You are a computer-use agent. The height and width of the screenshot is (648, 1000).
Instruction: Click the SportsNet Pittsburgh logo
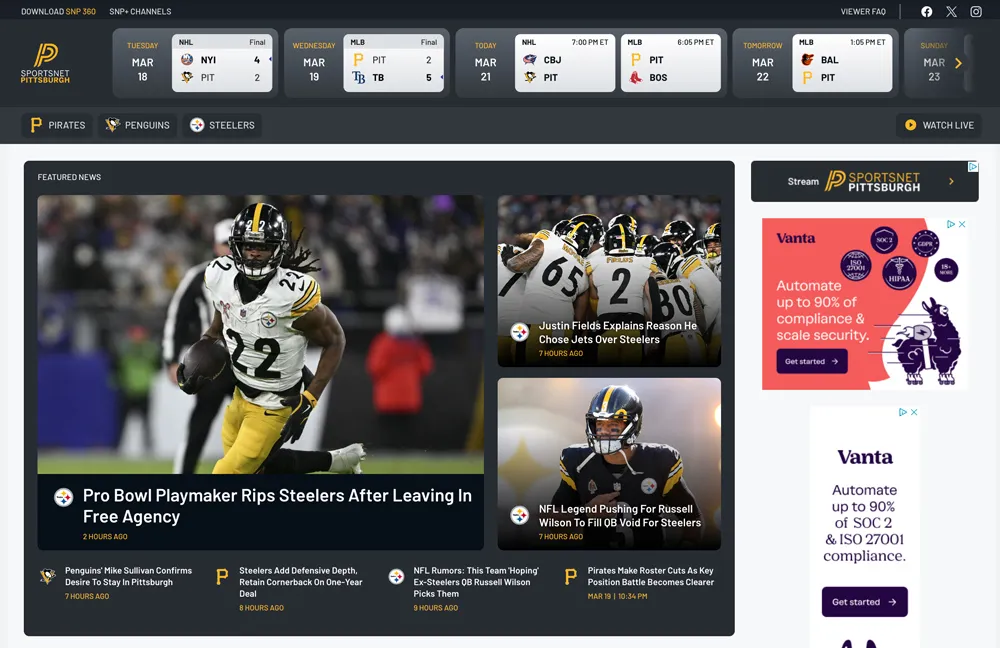[x=45, y=63]
